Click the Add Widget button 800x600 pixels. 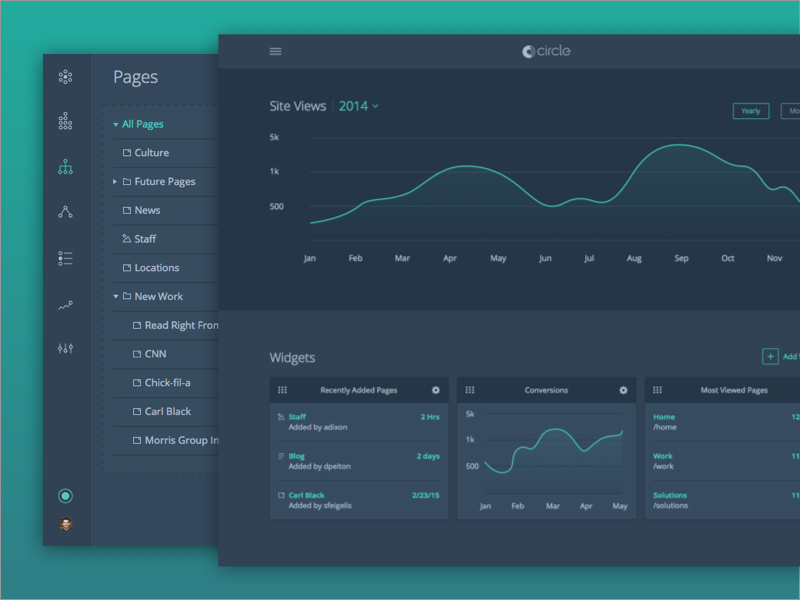point(771,356)
